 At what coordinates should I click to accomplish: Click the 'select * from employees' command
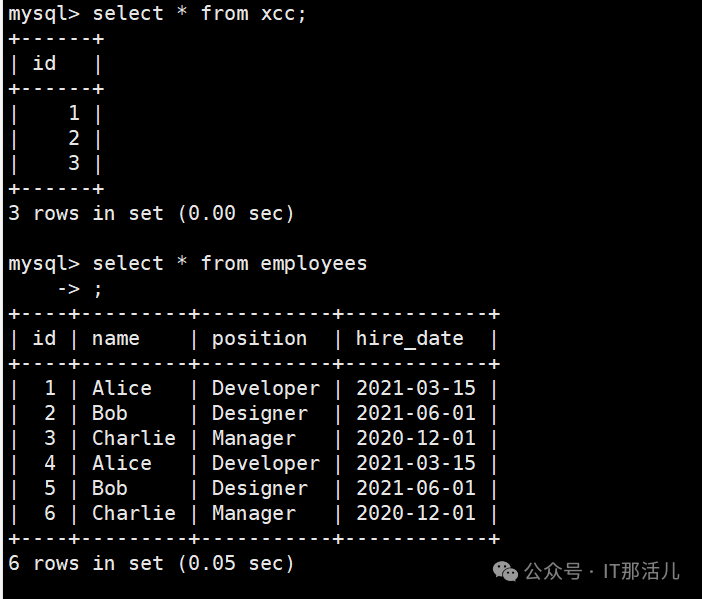pyautogui.click(x=230, y=264)
